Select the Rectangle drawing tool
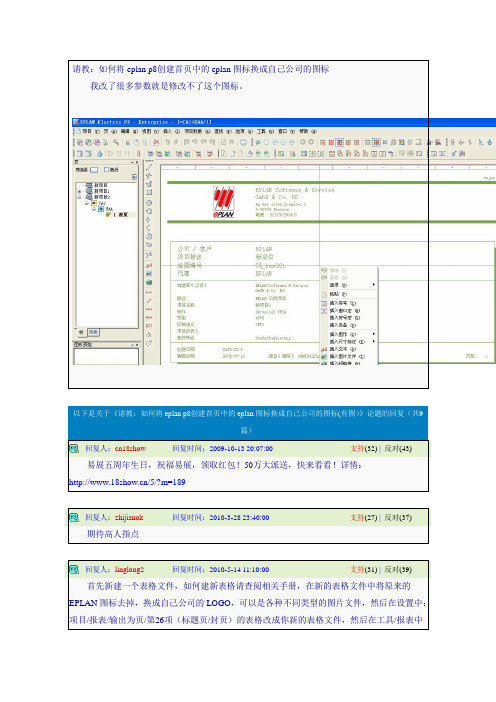 tap(149, 193)
